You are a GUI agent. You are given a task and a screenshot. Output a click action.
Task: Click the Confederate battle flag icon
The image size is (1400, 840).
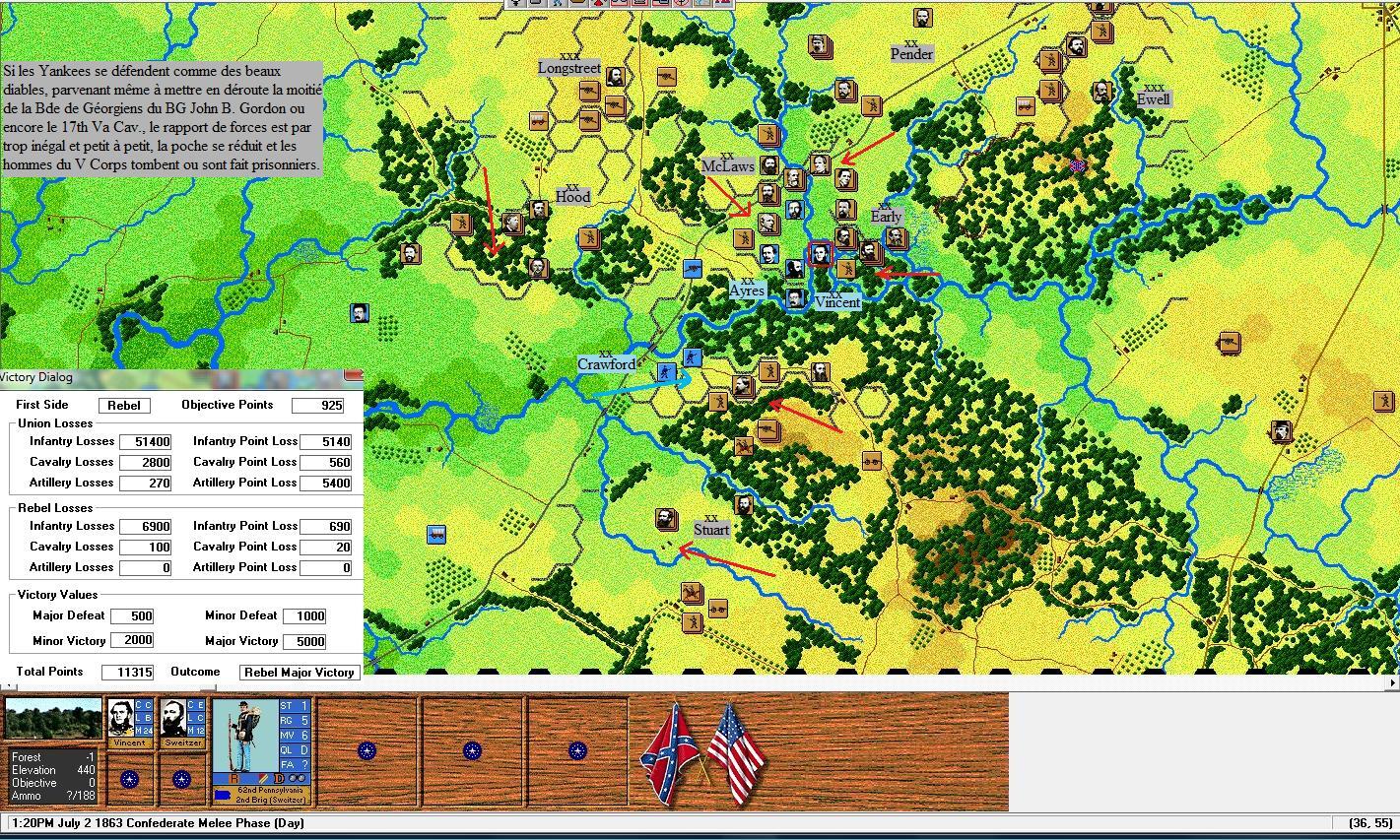(x=672, y=753)
